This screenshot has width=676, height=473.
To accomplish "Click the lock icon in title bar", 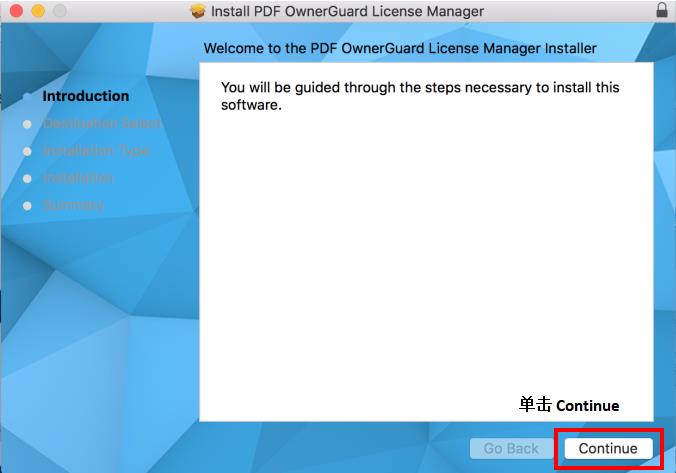I will coord(662,9).
